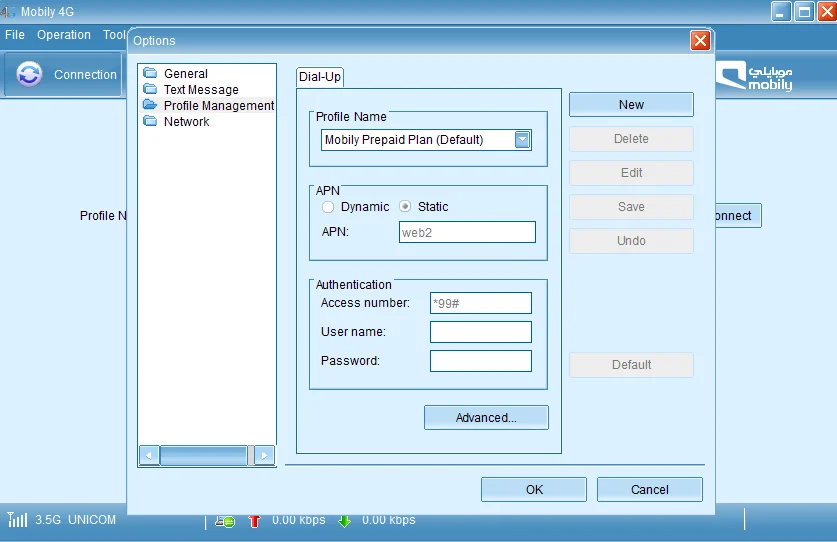
Task: Click the Mobily logo
Action: pos(754,76)
